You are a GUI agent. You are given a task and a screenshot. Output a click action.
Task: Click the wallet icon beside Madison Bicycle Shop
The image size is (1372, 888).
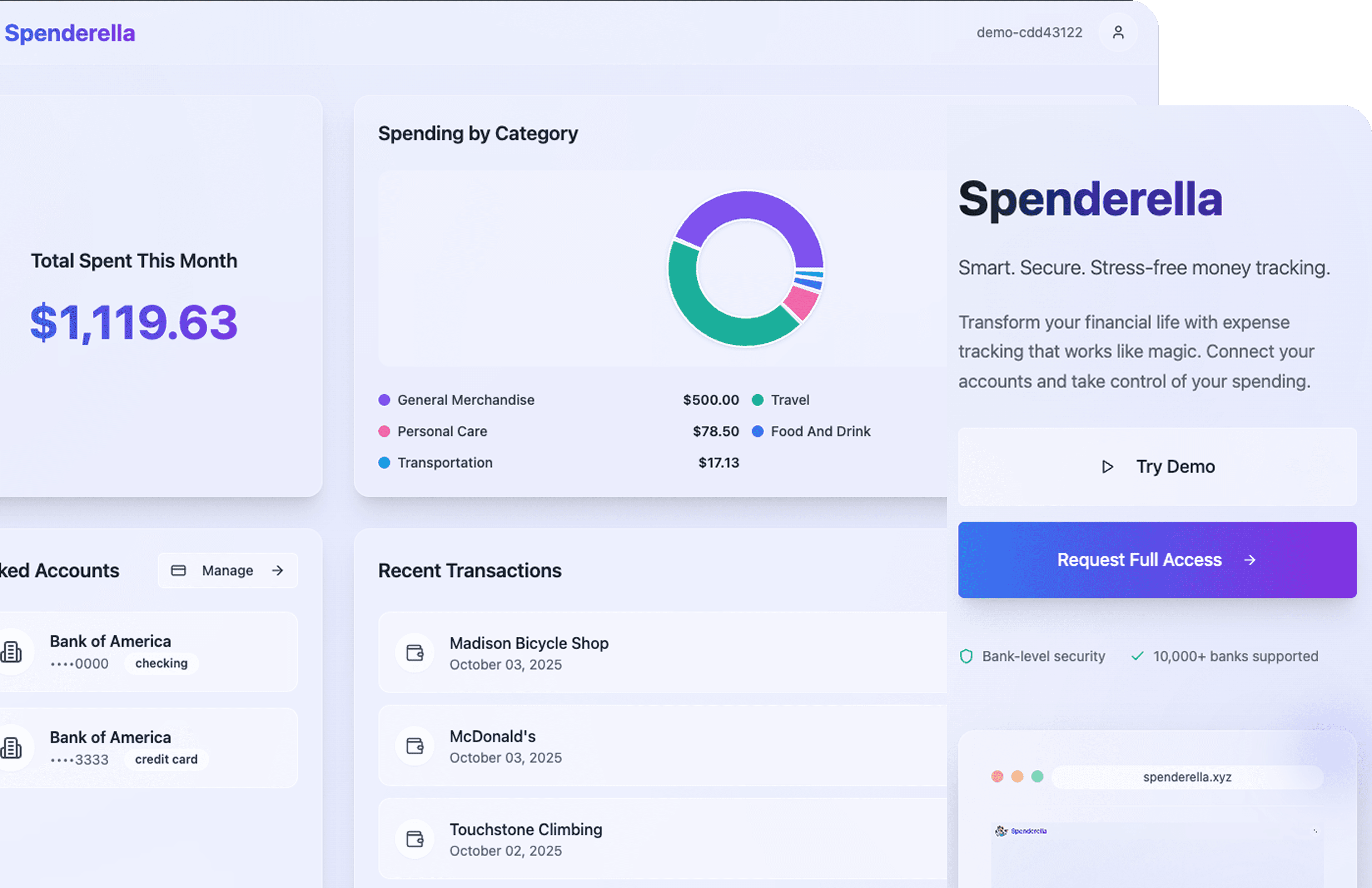[x=415, y=653]
